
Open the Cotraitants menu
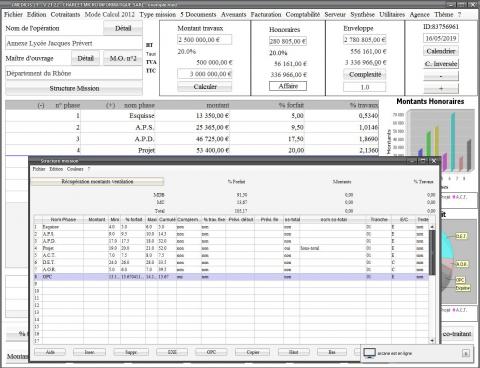[x=65, y=15]
